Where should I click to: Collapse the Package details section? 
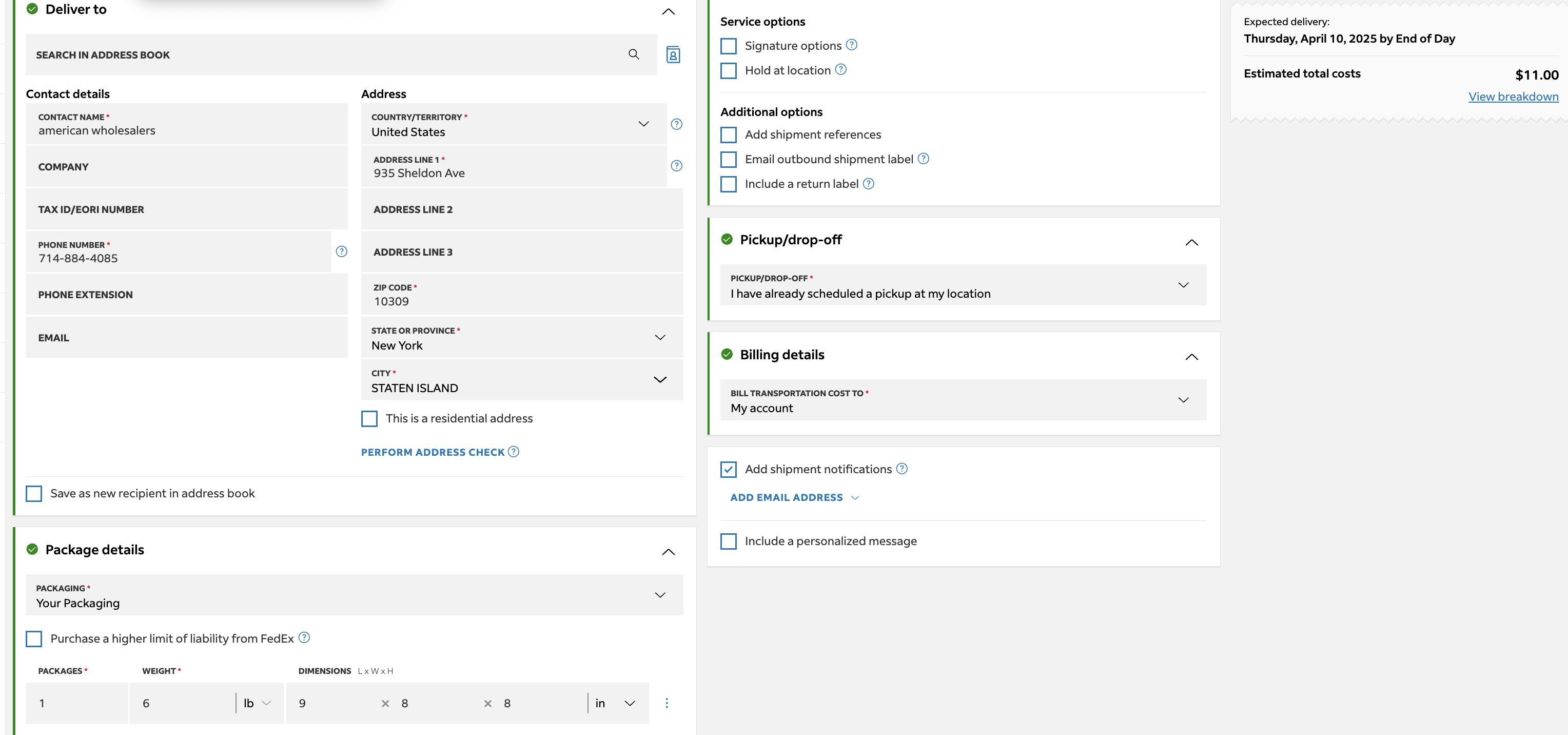point(669,552)
